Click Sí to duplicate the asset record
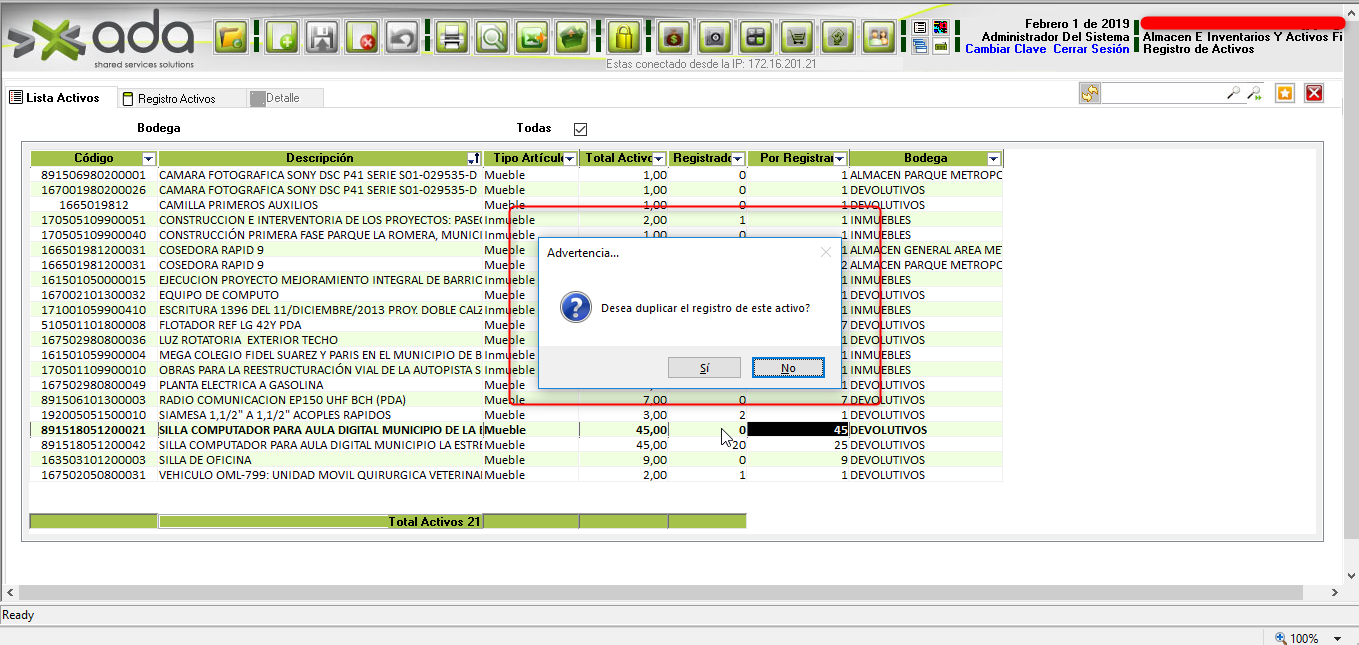 click(x=704, y=368)
